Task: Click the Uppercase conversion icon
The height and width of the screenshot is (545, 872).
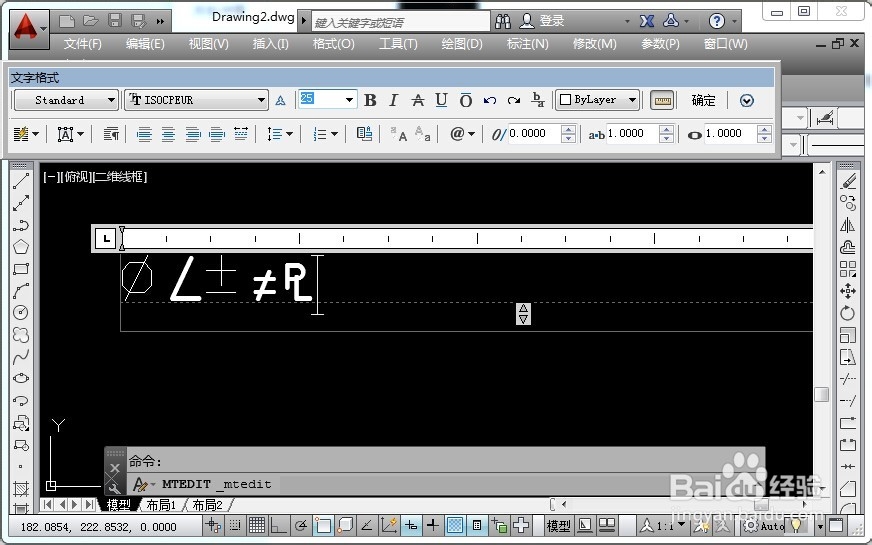Action: (398, 134)
